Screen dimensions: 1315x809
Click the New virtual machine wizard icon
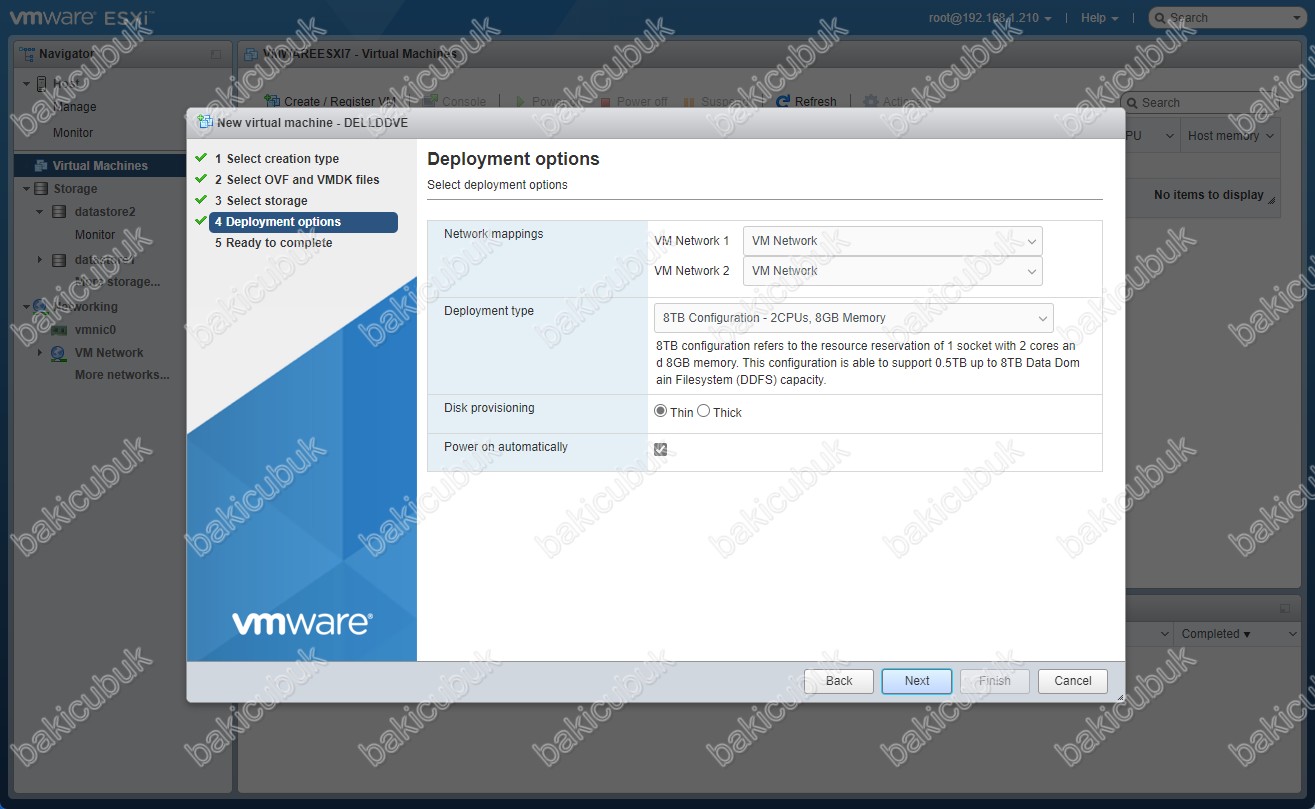tap(205, 122)
